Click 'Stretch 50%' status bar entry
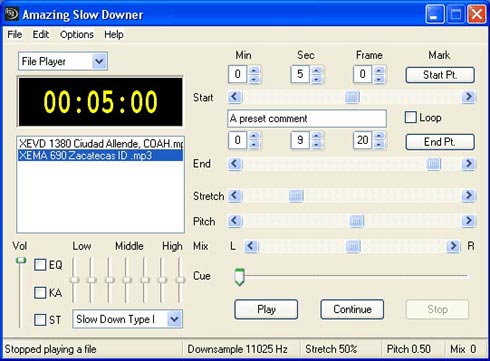The width and height of the screenshot is (490, 361). (331, 349)
